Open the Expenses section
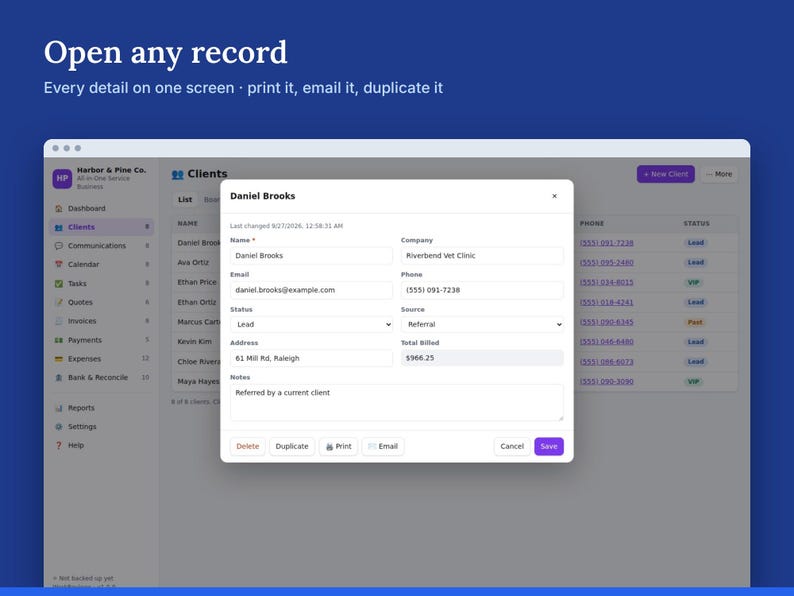This screenshot has width=794, height=596. click(84, 359)
